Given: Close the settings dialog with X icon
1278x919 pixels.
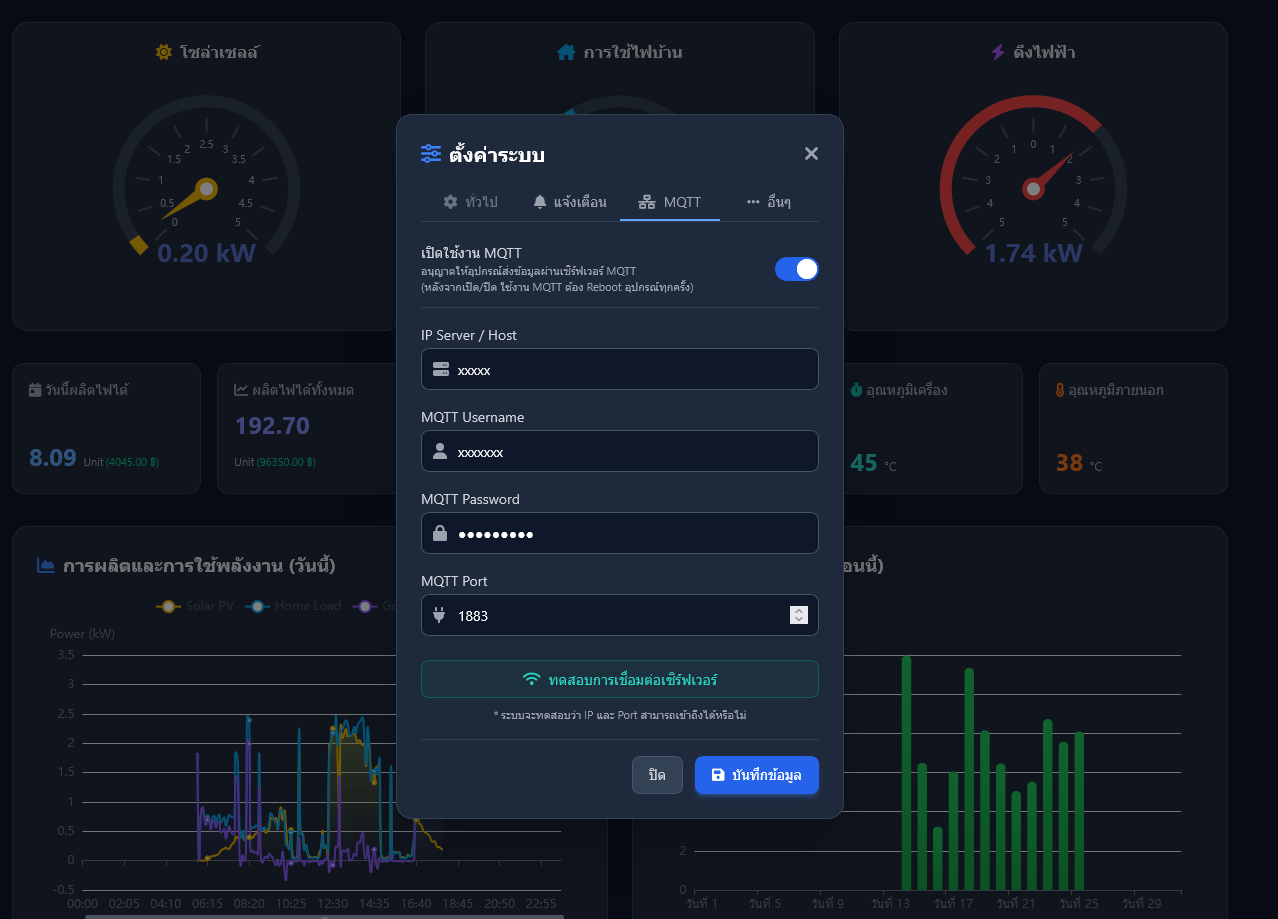Looking at the screenshot, I should click(811, 153).
